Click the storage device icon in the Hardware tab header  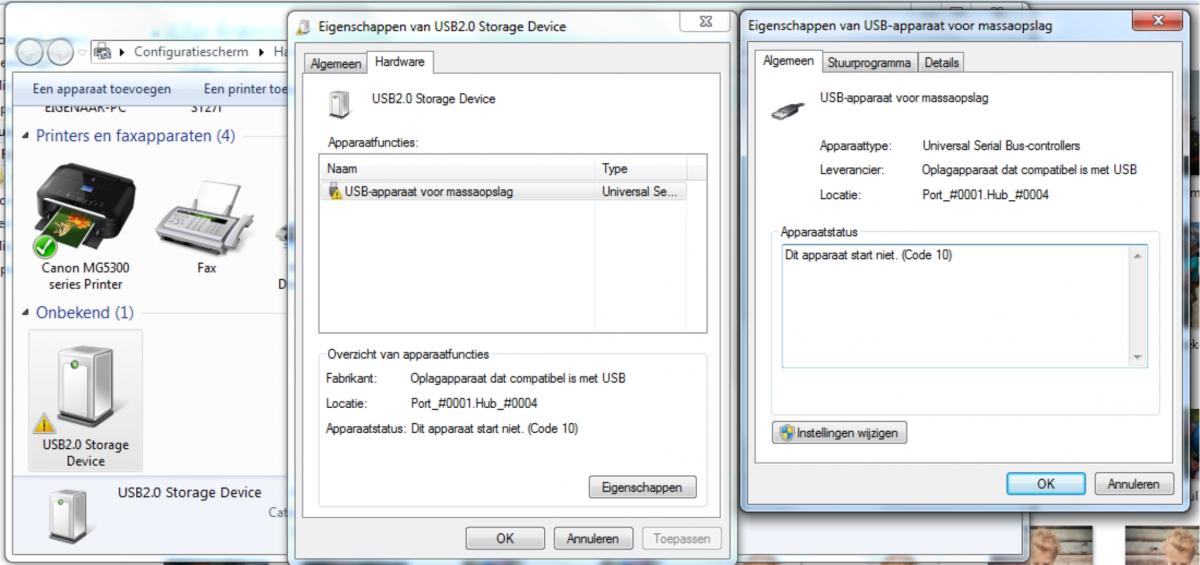click(339, 103)
